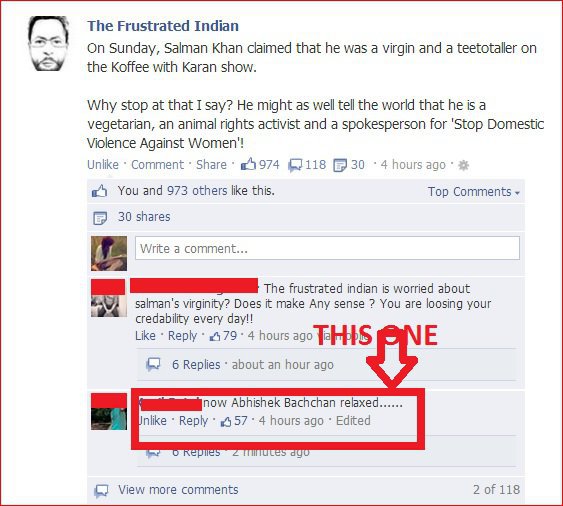Click the thumbs-up icon showing 79 likes

point(215,336)
